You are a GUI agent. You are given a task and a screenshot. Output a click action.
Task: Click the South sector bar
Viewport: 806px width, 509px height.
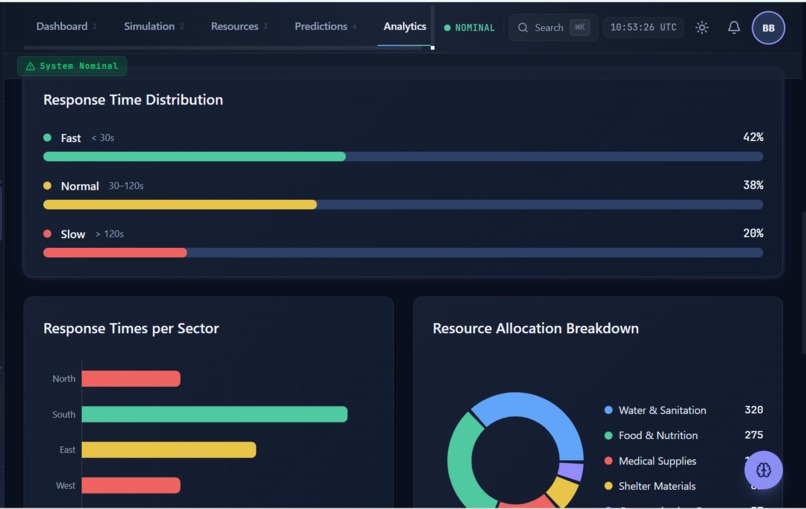(214, 414)
